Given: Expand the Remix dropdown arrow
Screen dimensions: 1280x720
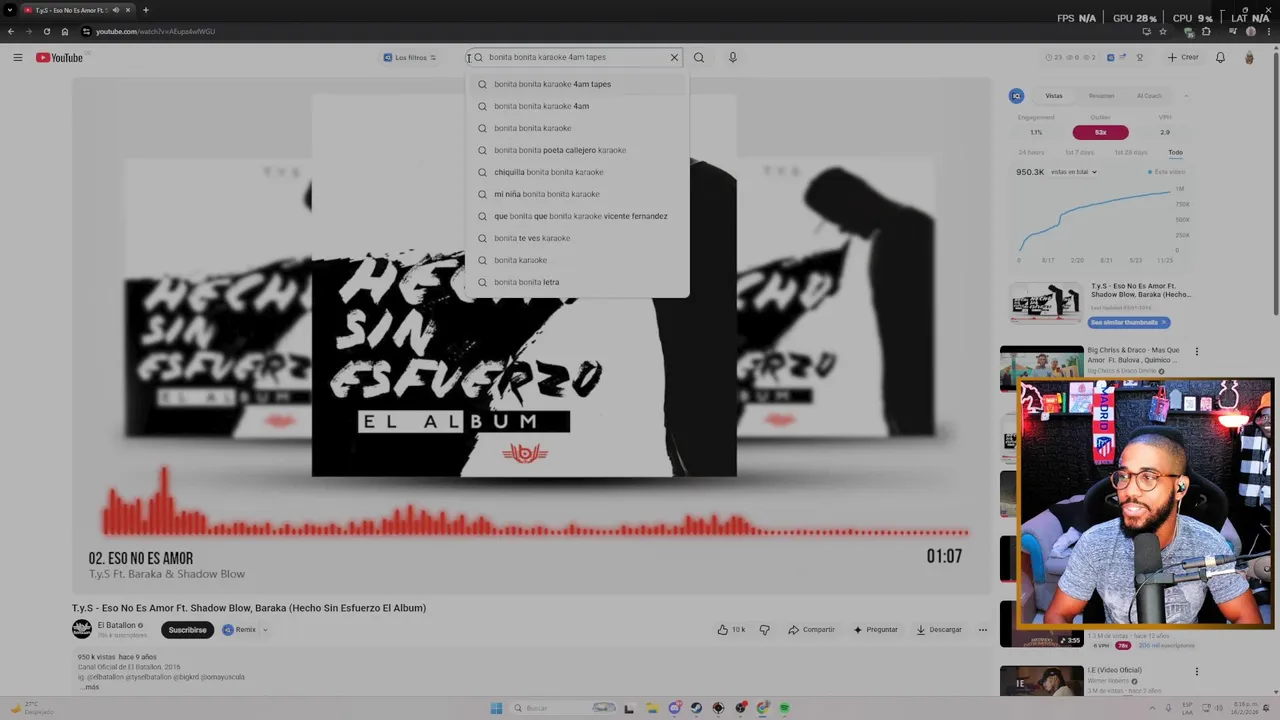Looking at the screenshot, I should [265, 630].
